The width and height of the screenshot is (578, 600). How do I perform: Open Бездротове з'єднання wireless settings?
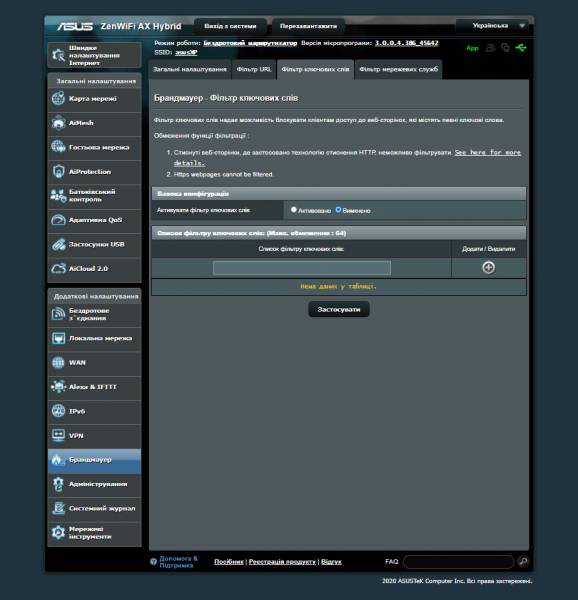click(x=94, y=314)
